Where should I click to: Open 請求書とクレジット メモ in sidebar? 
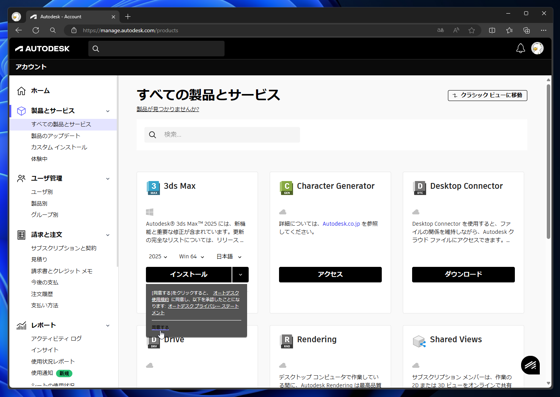click(x=62, y=271)
